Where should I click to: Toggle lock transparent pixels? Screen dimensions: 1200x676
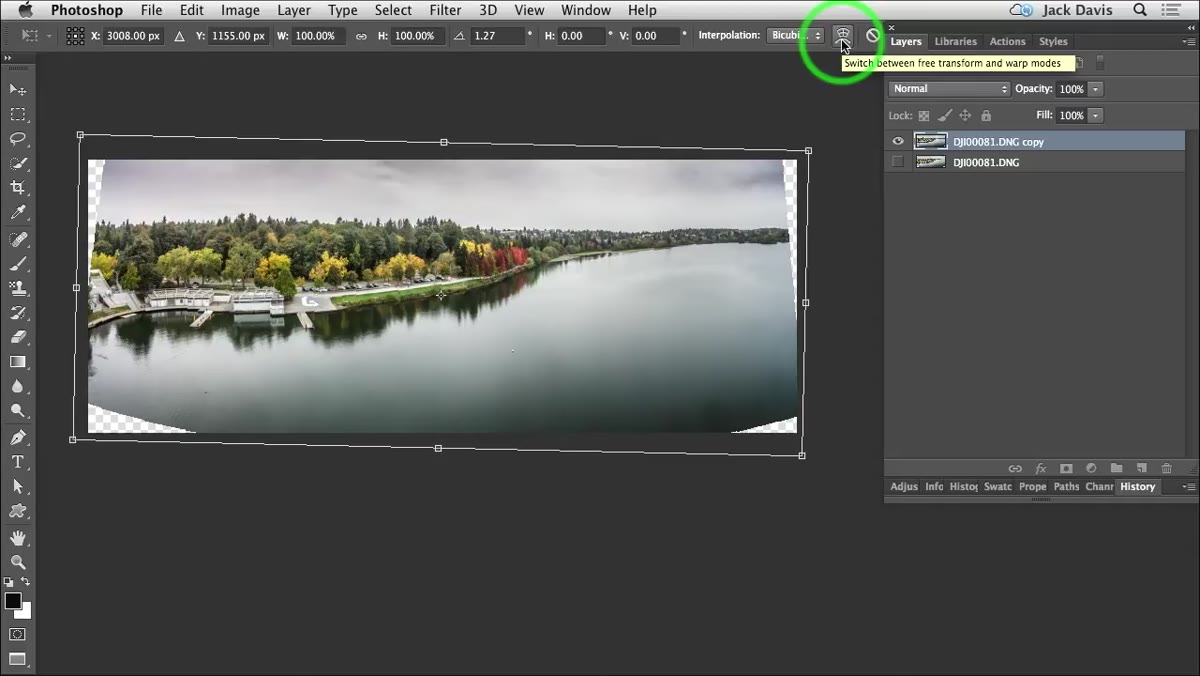[x=924, y=116]
